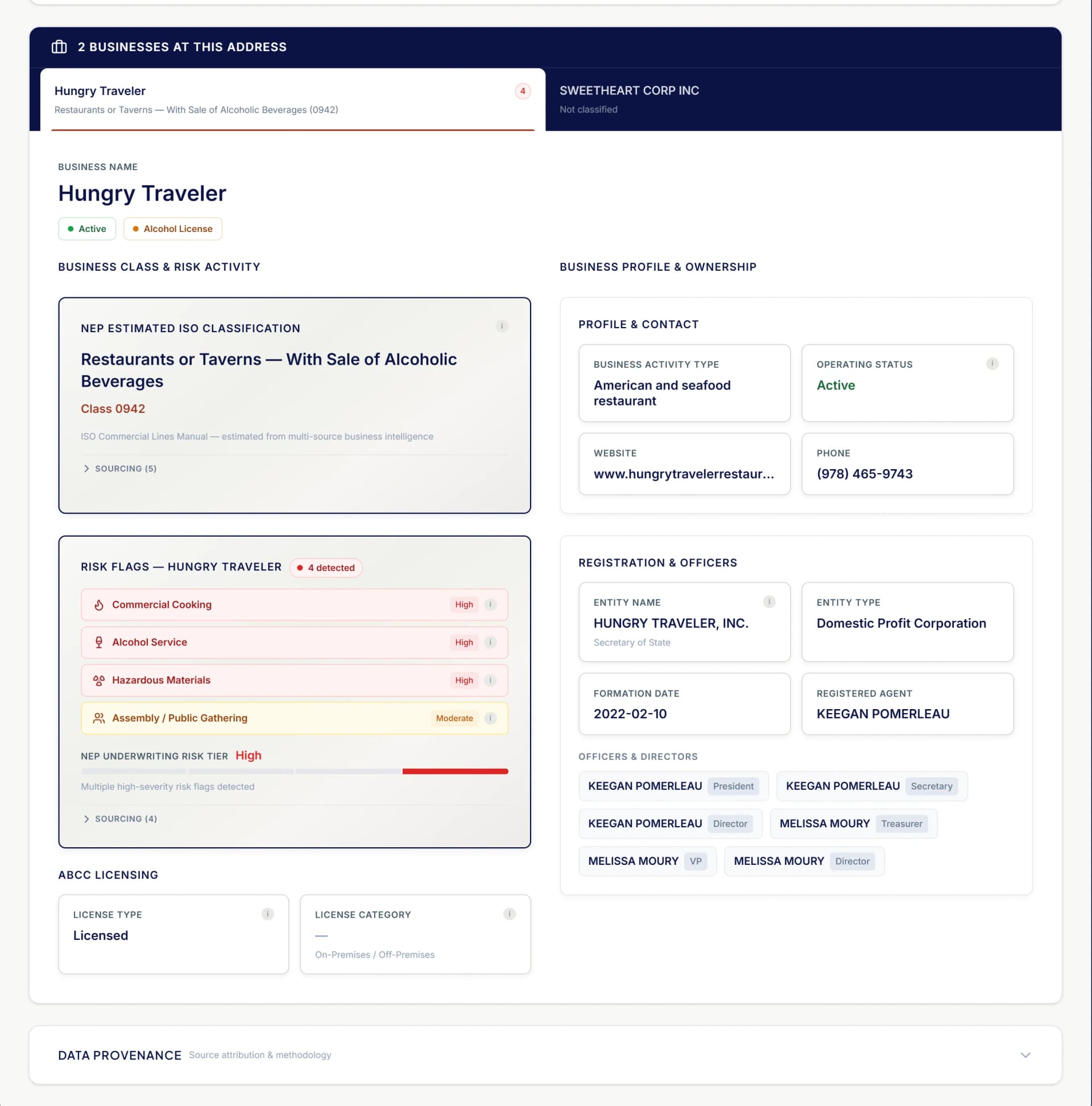1092x1106 pixels.
Task: Select MELISSA MOURY VP chip
Action: pos(648,861)
